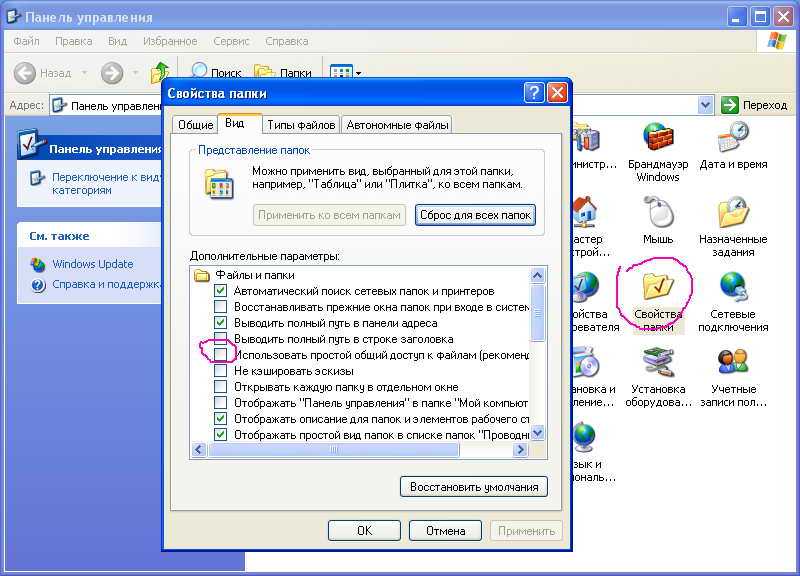
Task: Click the vertical scrollbar thumb in settings list
Action: [x=538, y=313]
